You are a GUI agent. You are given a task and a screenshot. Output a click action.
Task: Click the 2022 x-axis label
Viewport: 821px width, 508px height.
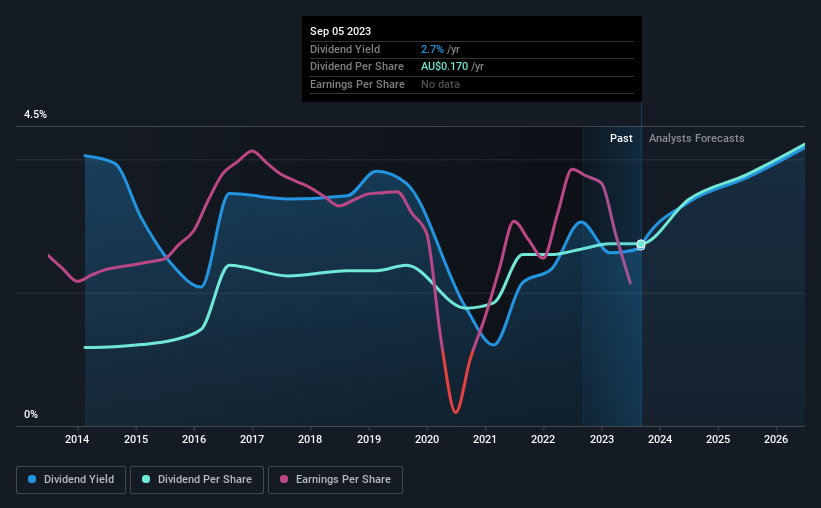[x=543, y=439]
